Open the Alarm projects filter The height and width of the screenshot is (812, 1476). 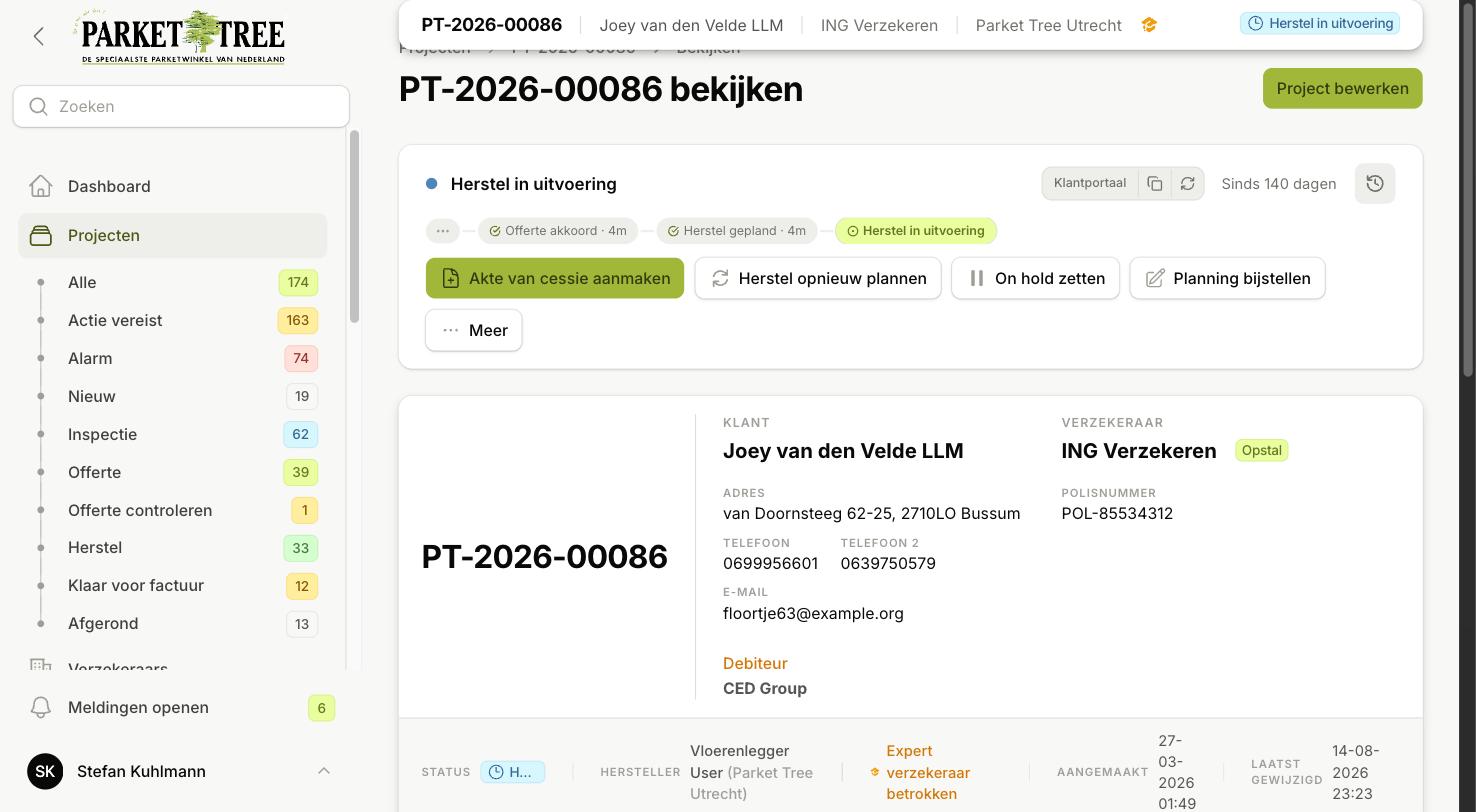(x=172, y=358)
